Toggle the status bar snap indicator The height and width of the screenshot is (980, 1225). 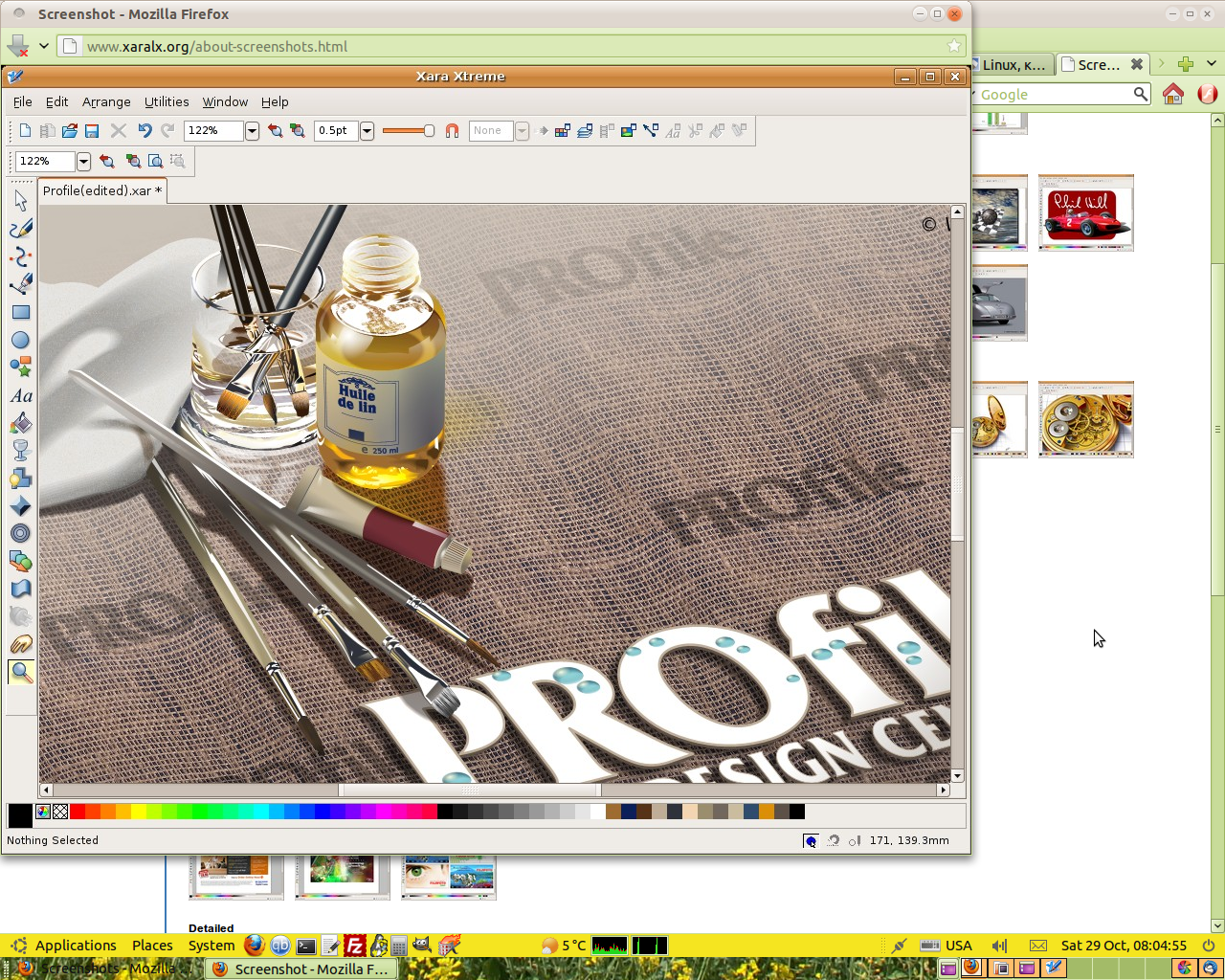[x=811, y=841]
